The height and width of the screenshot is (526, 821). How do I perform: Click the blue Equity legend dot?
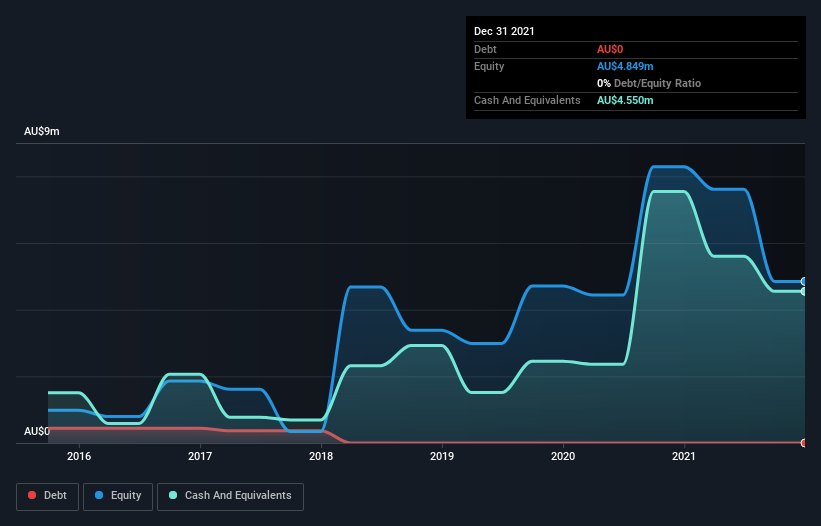tap(99, 495)
